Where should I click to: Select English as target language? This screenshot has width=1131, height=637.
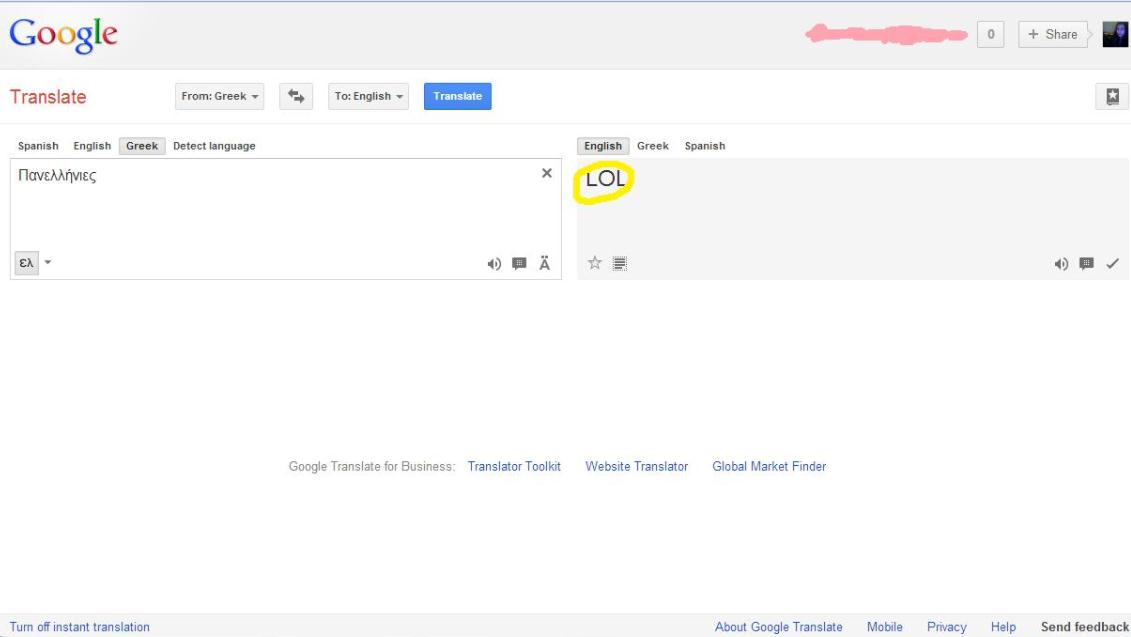pos(603,146)
